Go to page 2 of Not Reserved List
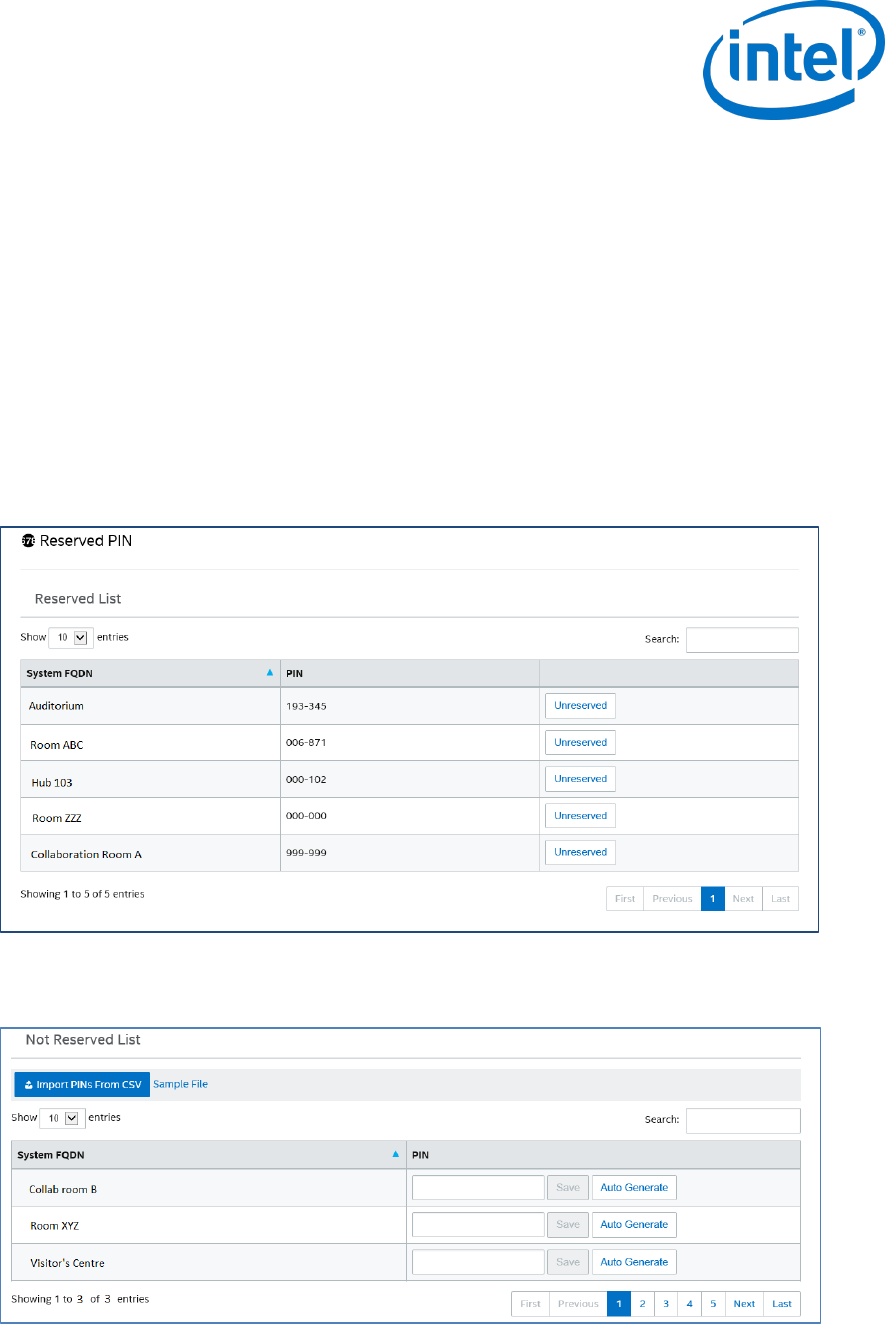This screenshot has width=885, height=1324. pyautogui.click(x=642, y=1304)
